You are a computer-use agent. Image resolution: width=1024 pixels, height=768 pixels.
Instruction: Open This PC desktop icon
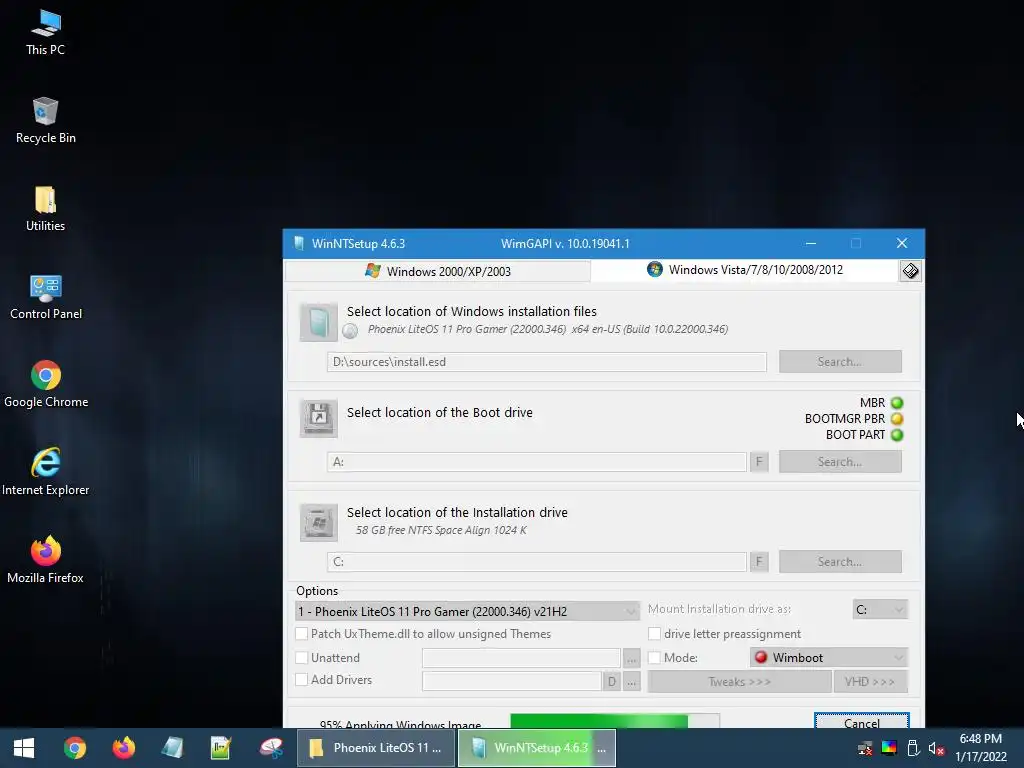(45, 33)
